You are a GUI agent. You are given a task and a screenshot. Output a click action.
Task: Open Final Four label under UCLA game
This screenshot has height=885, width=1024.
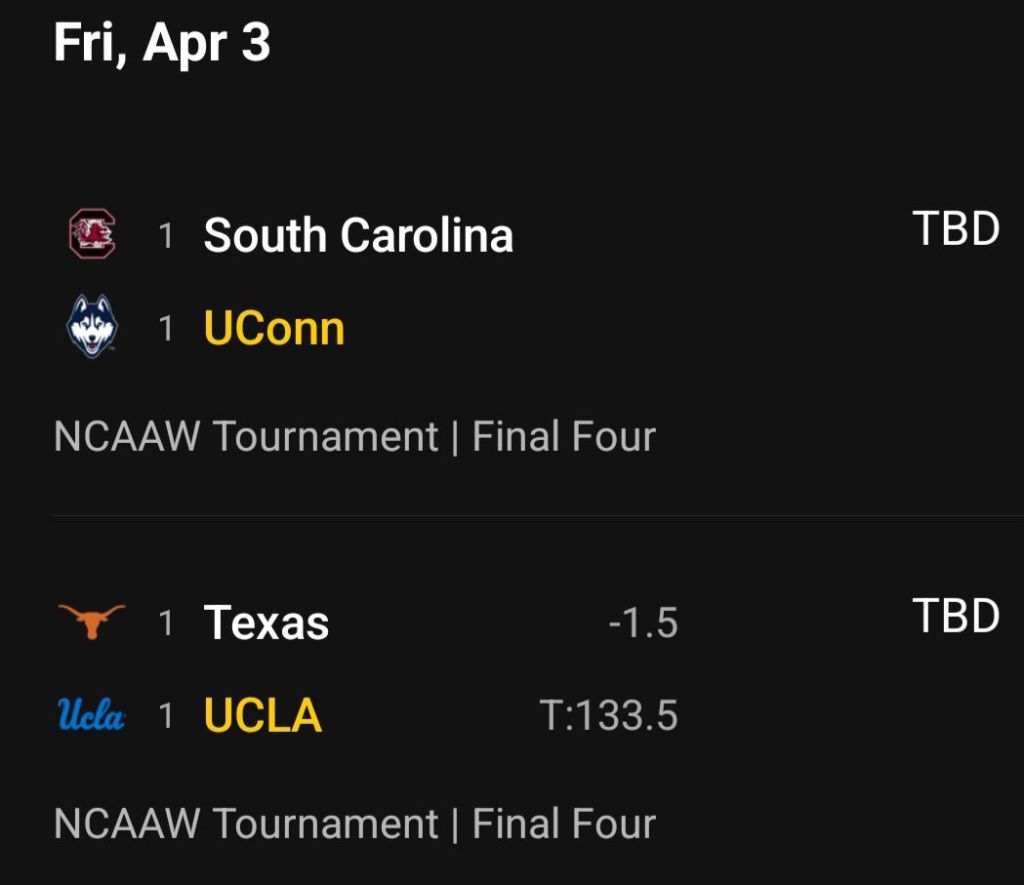click(x=564, y=824)
